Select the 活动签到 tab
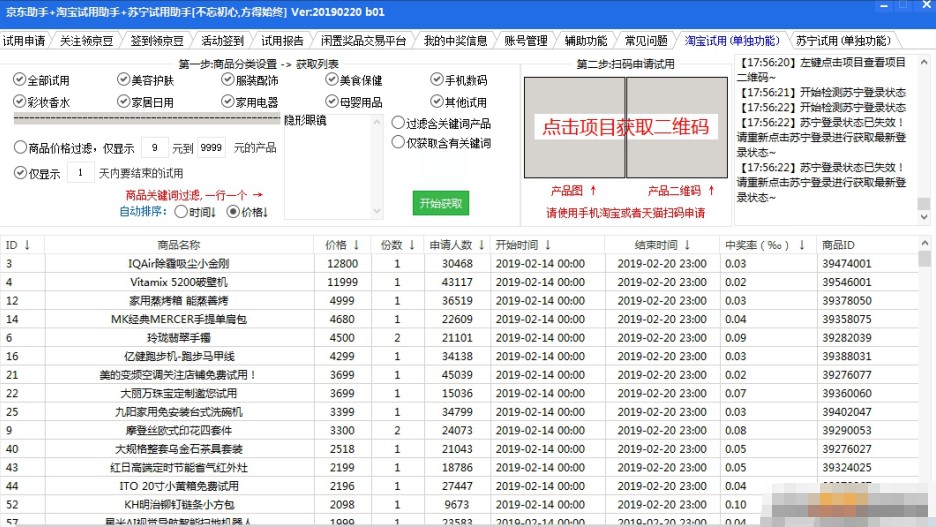 tap(222, 41)
